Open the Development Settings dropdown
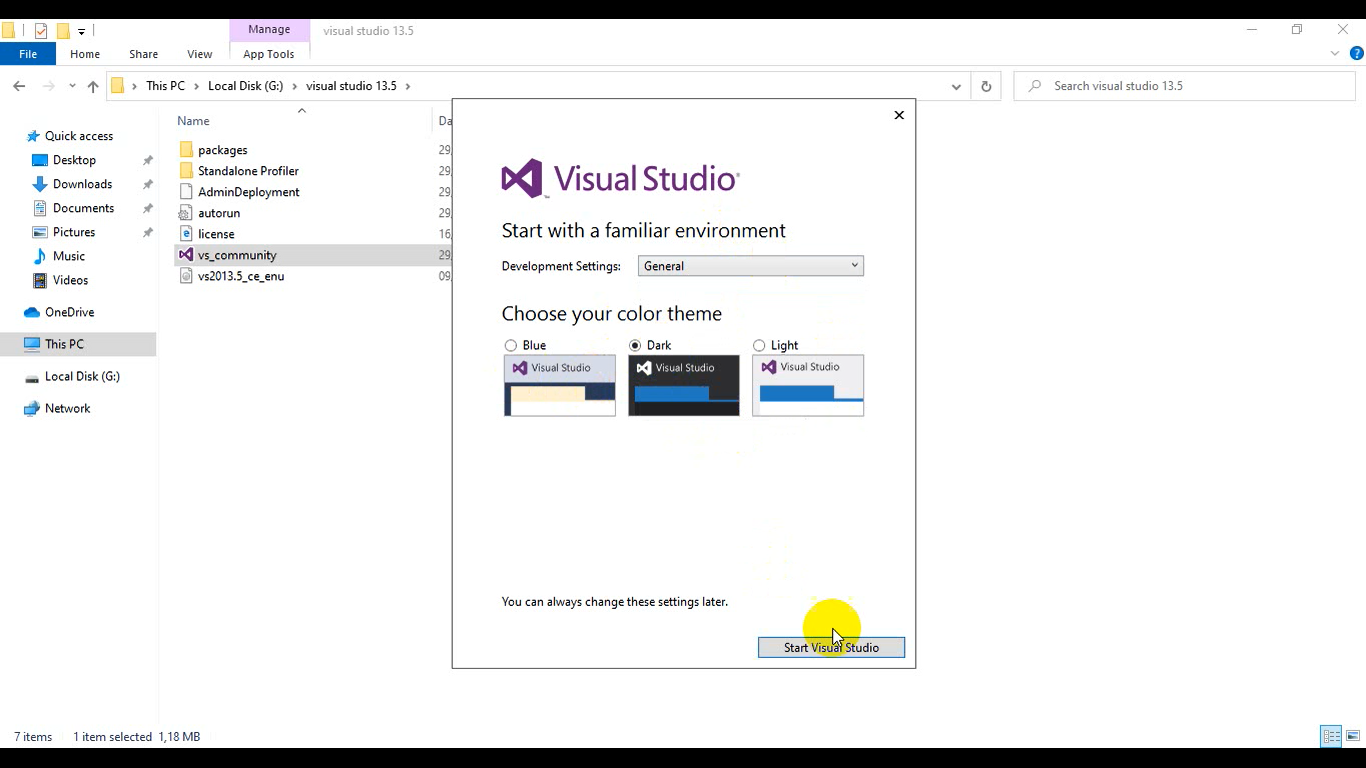Screen dimensions: 1366x768 click(x=750, y=266)
